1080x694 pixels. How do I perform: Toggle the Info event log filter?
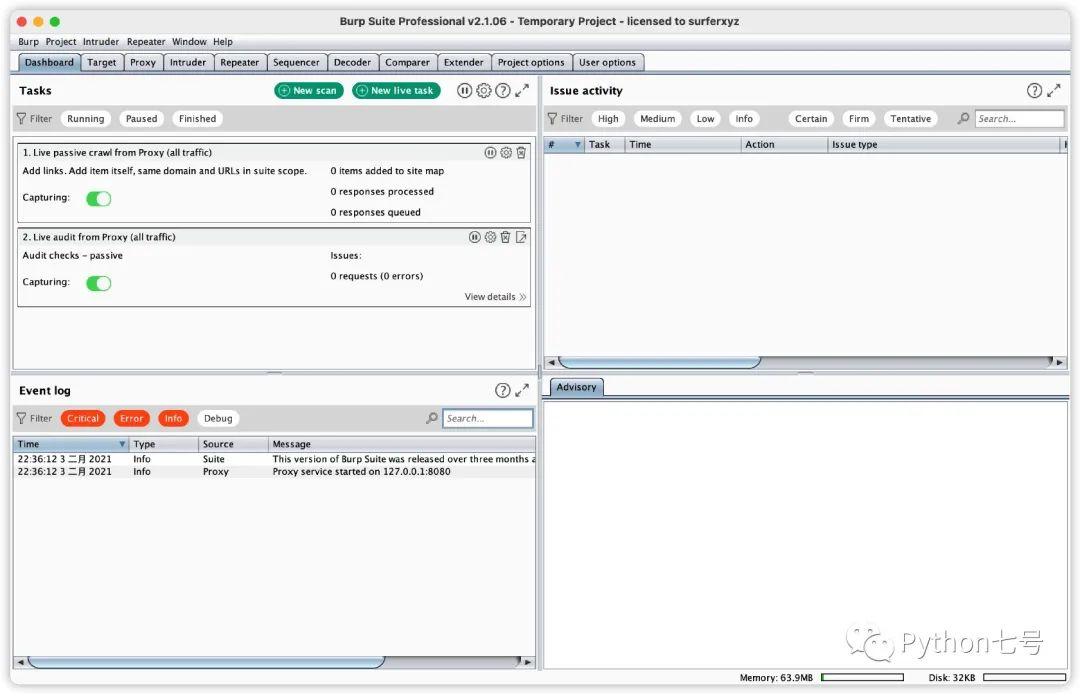click(x=173, y=418)
